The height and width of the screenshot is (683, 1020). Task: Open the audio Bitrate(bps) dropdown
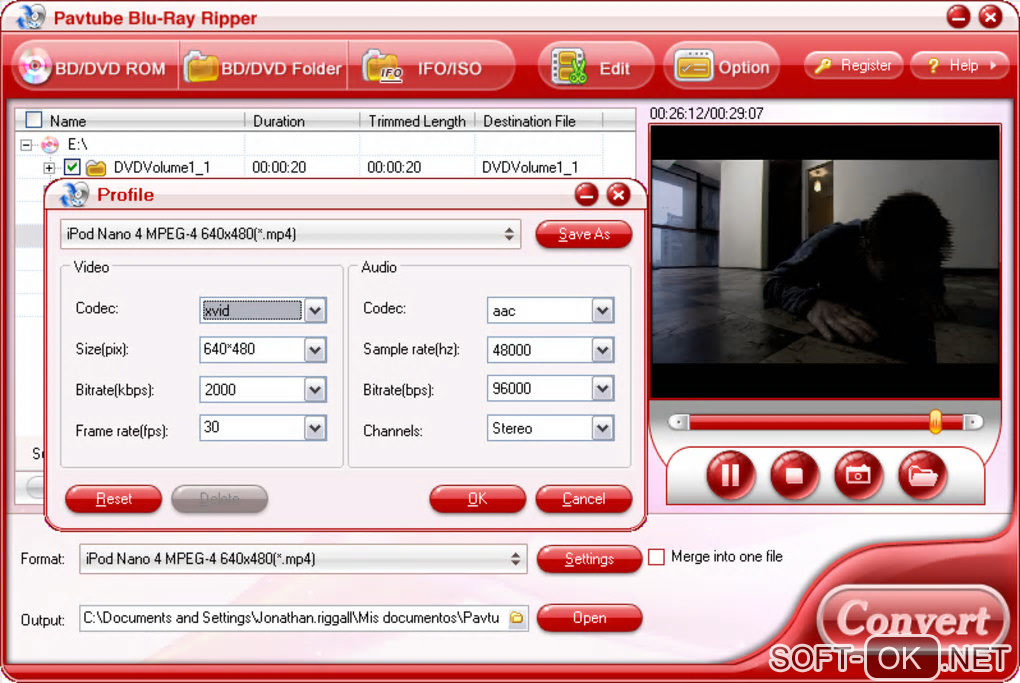(603, 389)
